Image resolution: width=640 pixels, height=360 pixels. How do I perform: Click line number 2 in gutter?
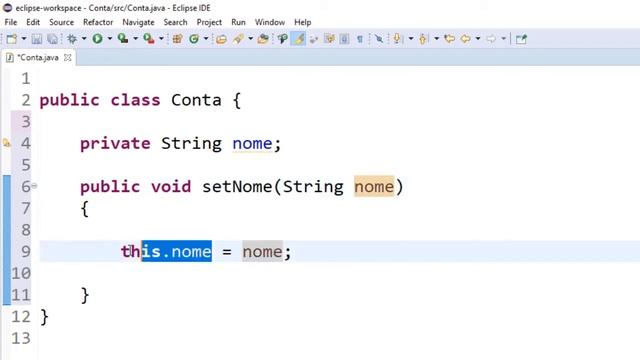(26, 100)
